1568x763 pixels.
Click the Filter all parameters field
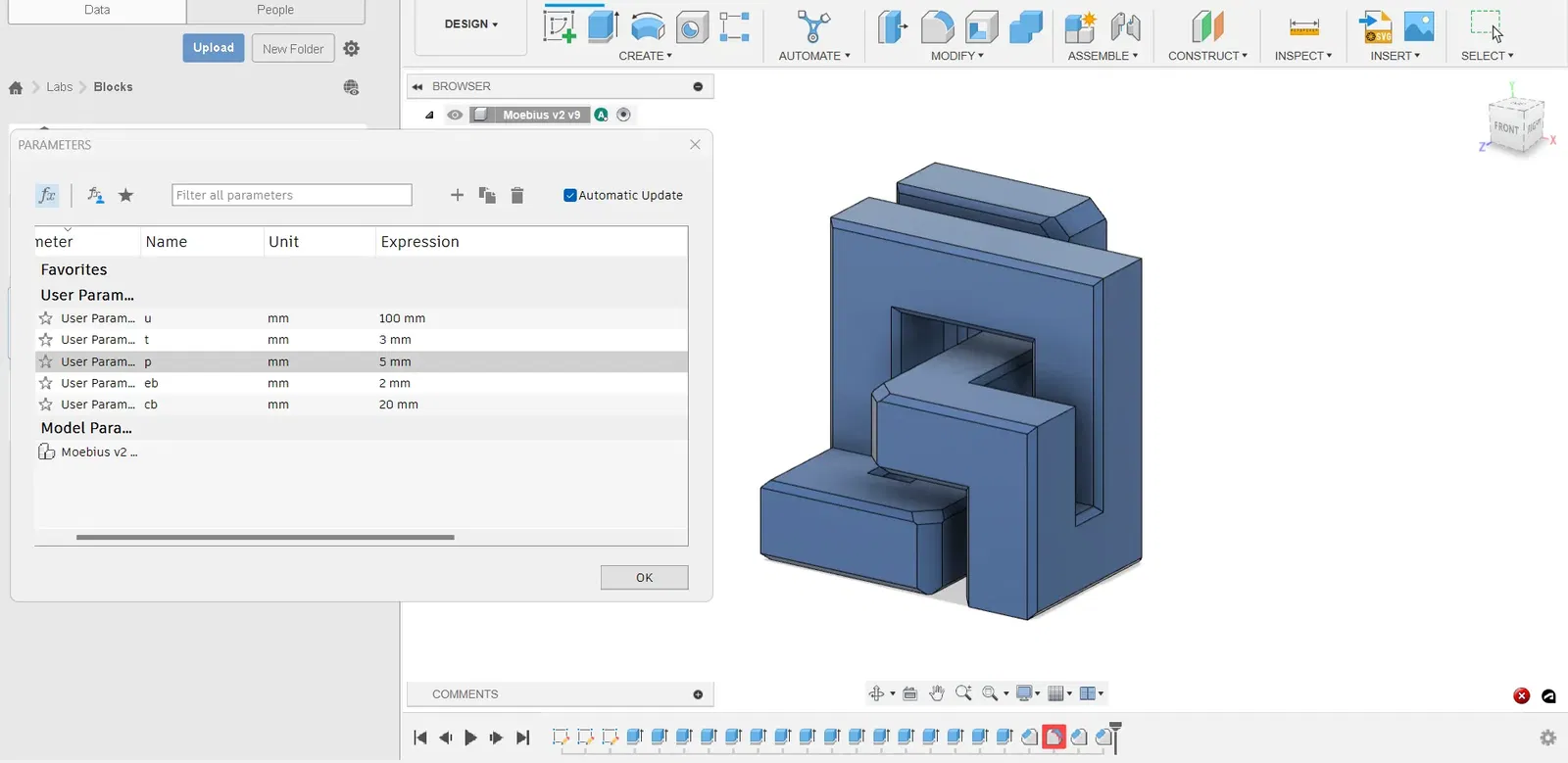click(292, 195)
